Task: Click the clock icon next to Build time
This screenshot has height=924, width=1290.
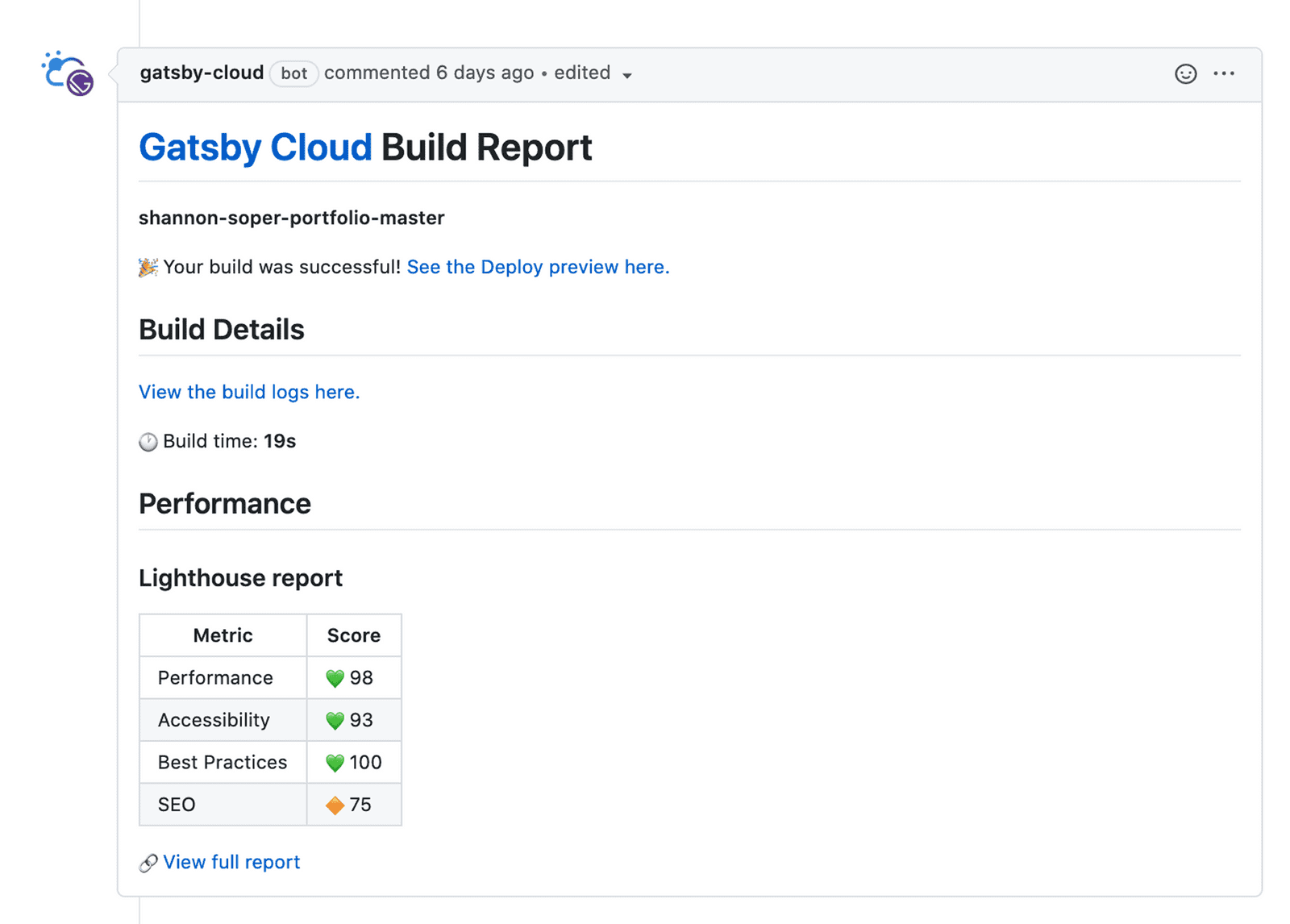Action: pyautogui.click(x=148, y=442)
